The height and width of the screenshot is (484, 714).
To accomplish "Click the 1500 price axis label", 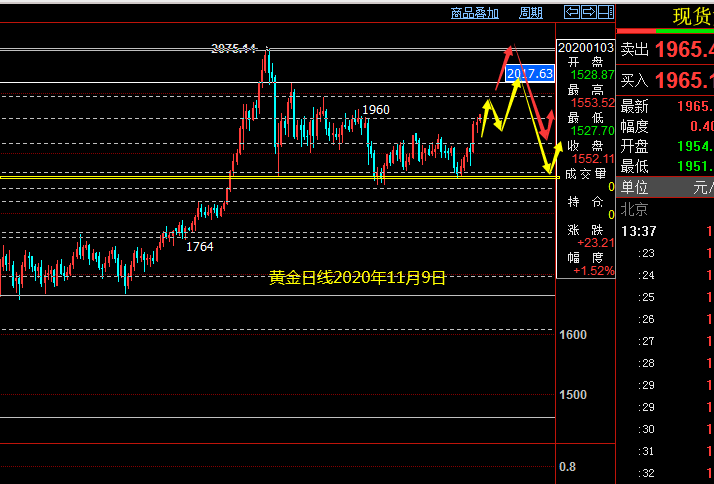I will [573, 394].
